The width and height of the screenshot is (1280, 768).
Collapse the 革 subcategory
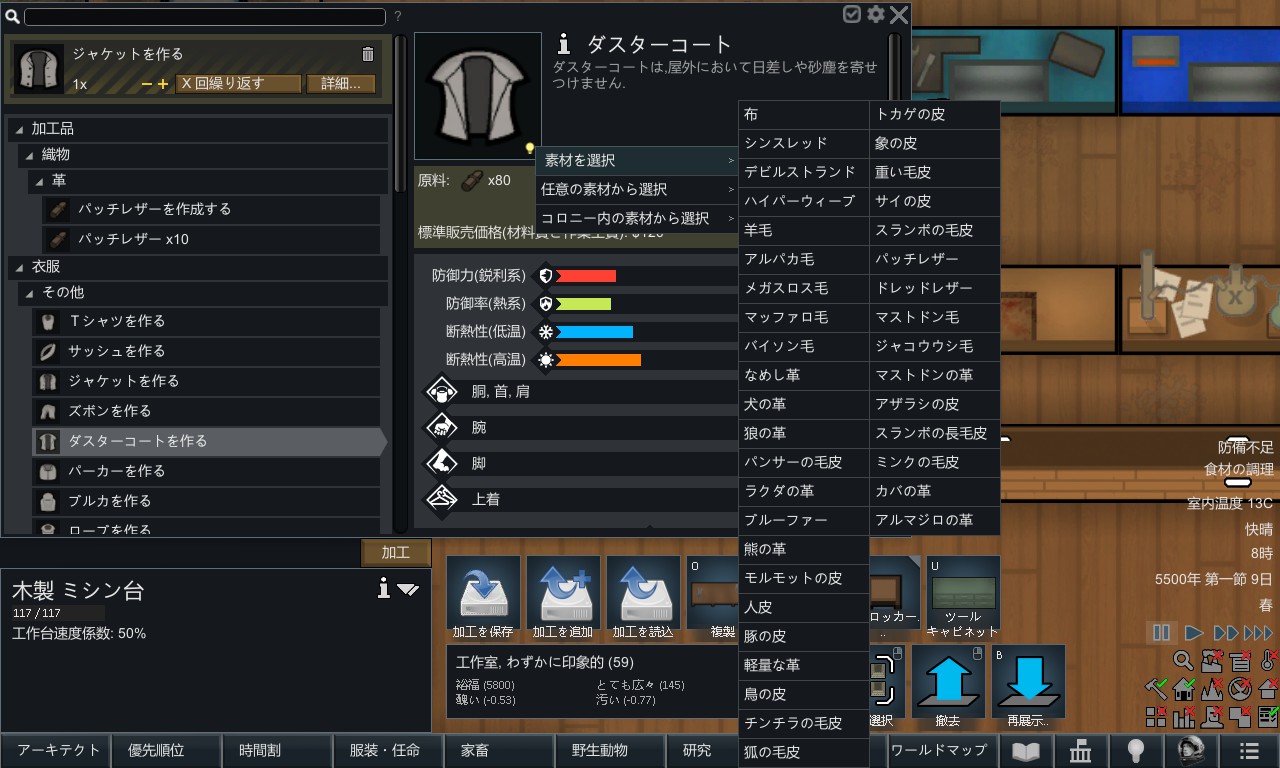coord(40,181)
